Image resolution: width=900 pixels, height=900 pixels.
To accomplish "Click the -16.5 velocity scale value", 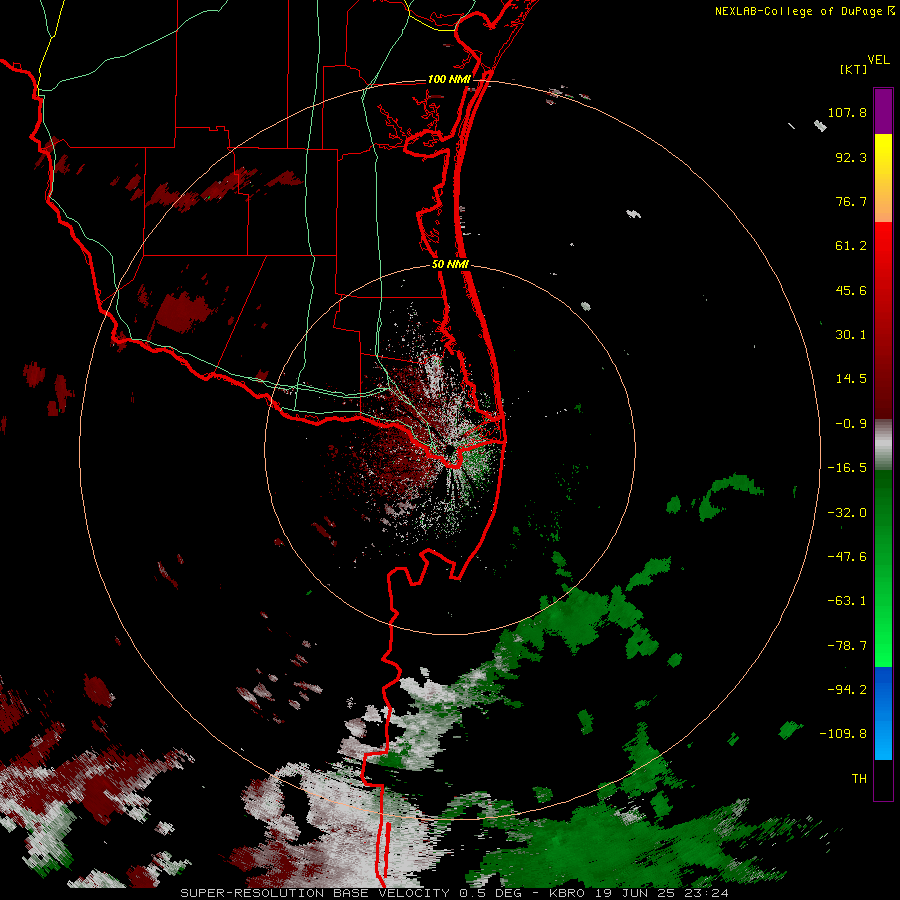I will pyautogui.click(x=847, y=468).
